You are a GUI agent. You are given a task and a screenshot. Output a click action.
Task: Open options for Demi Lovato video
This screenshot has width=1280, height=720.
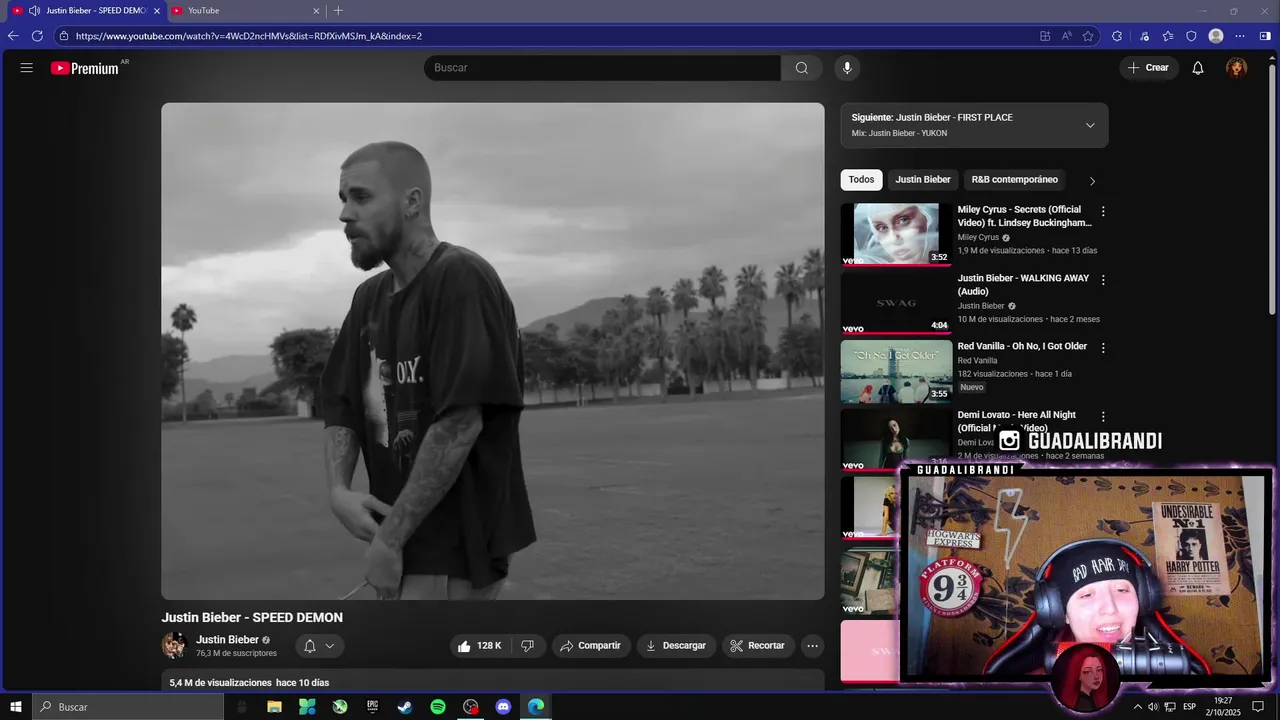pos(1103,416)
